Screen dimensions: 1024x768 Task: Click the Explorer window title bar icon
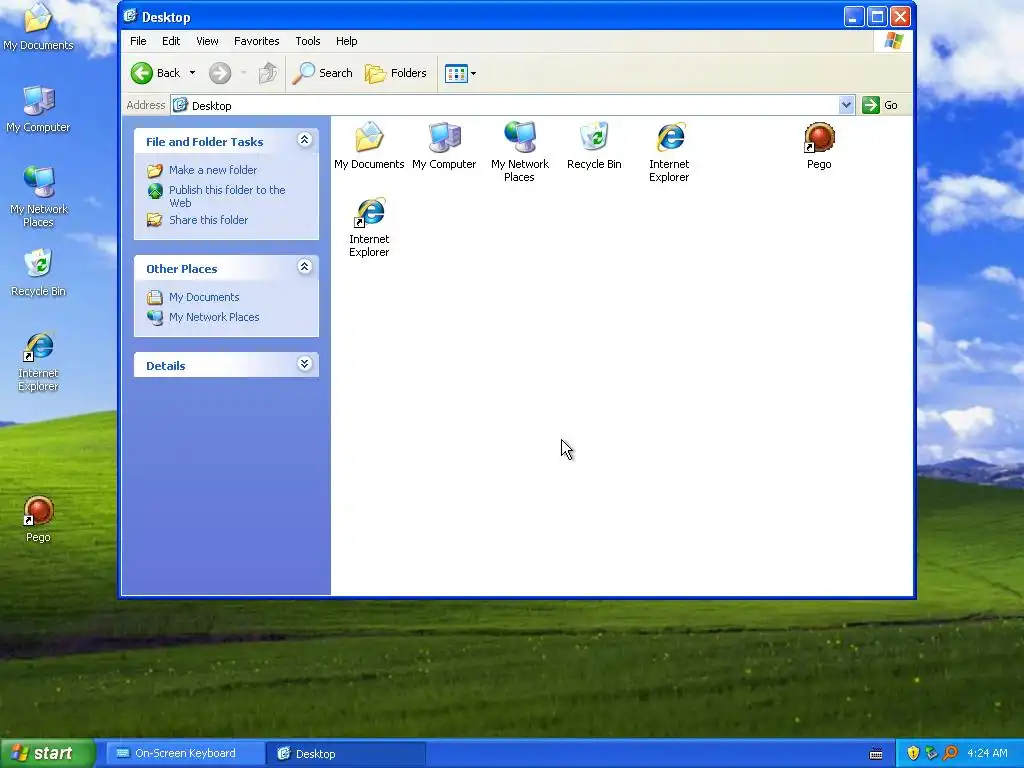[130, 16]
